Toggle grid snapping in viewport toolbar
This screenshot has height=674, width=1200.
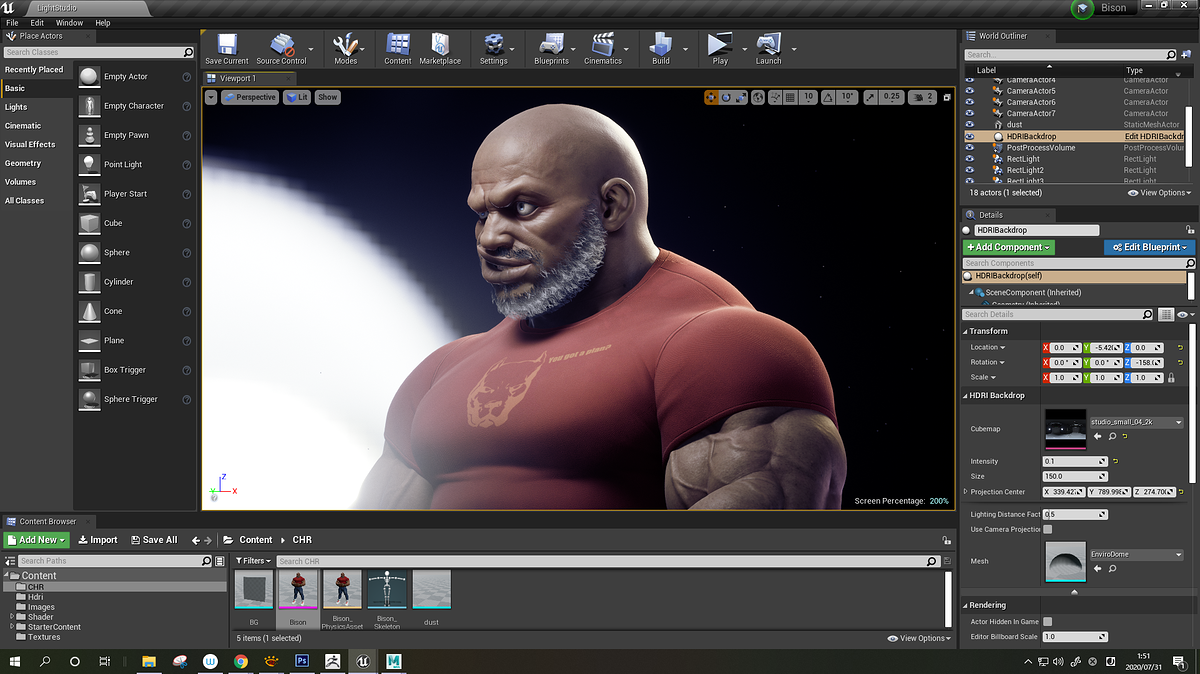coord(790,97)
